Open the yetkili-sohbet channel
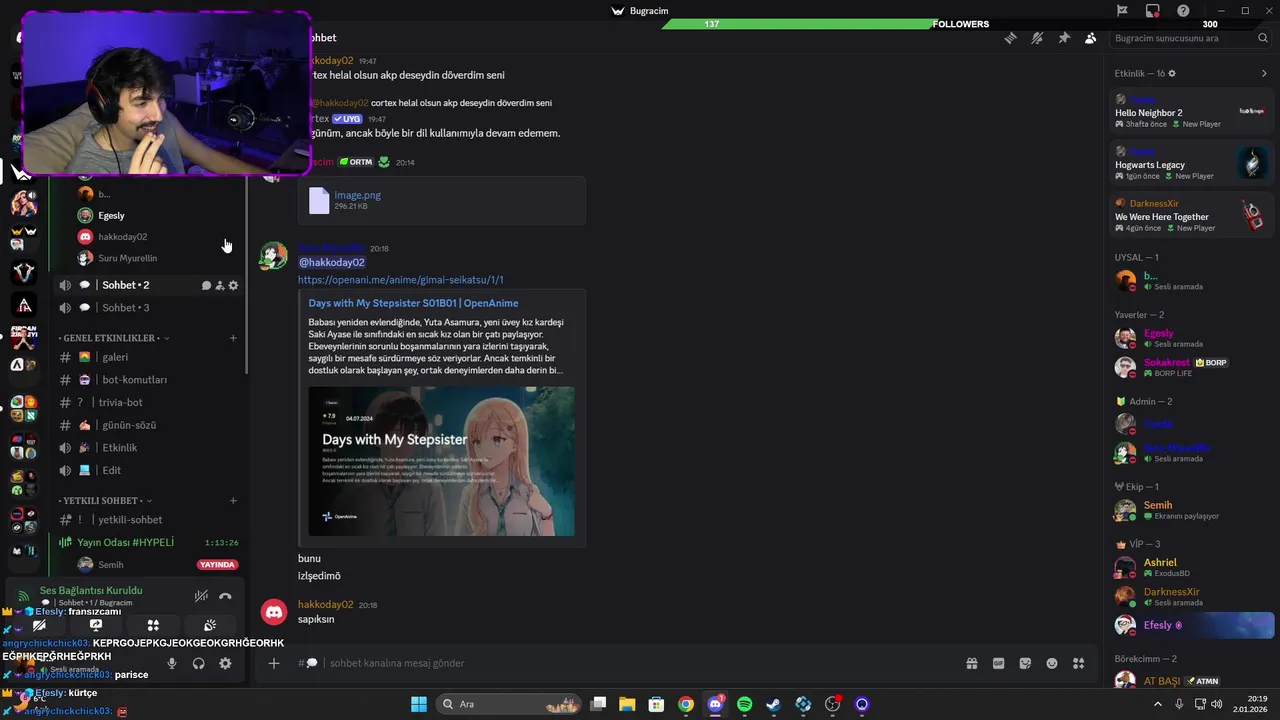The height and width of the screenshot is (720, 1280). click(x=149, y=520)
